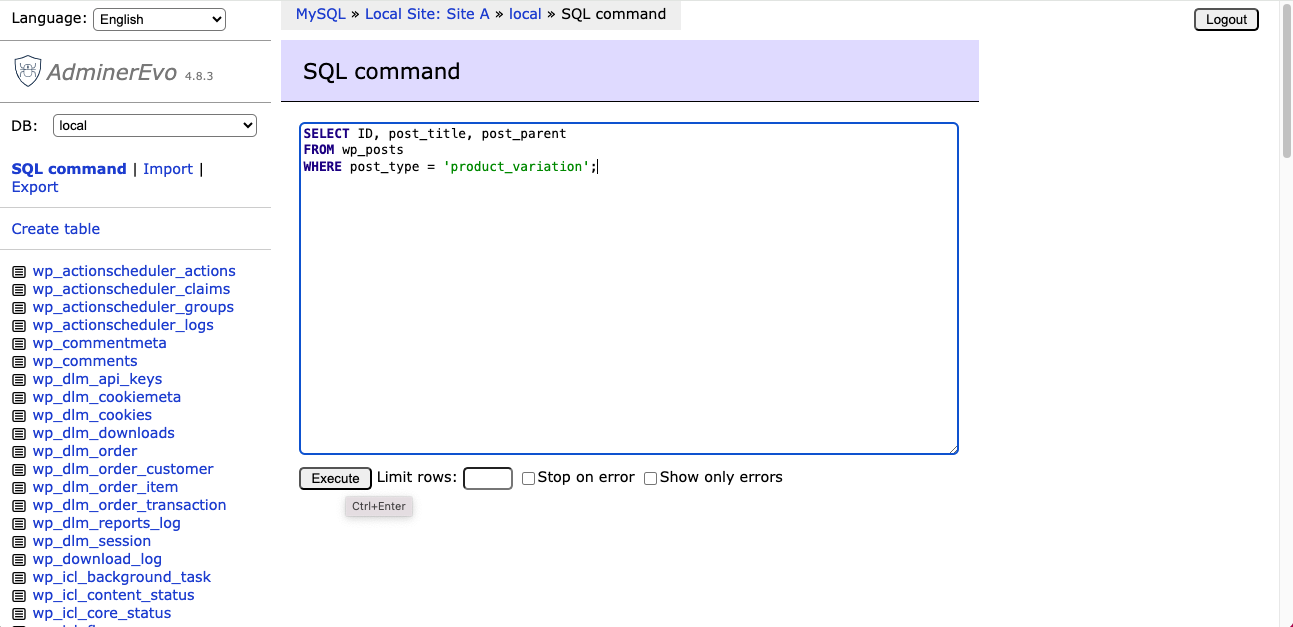Open the Import page from sidebar
Viewport: 1293px width, 627px height.
point(167,169)
